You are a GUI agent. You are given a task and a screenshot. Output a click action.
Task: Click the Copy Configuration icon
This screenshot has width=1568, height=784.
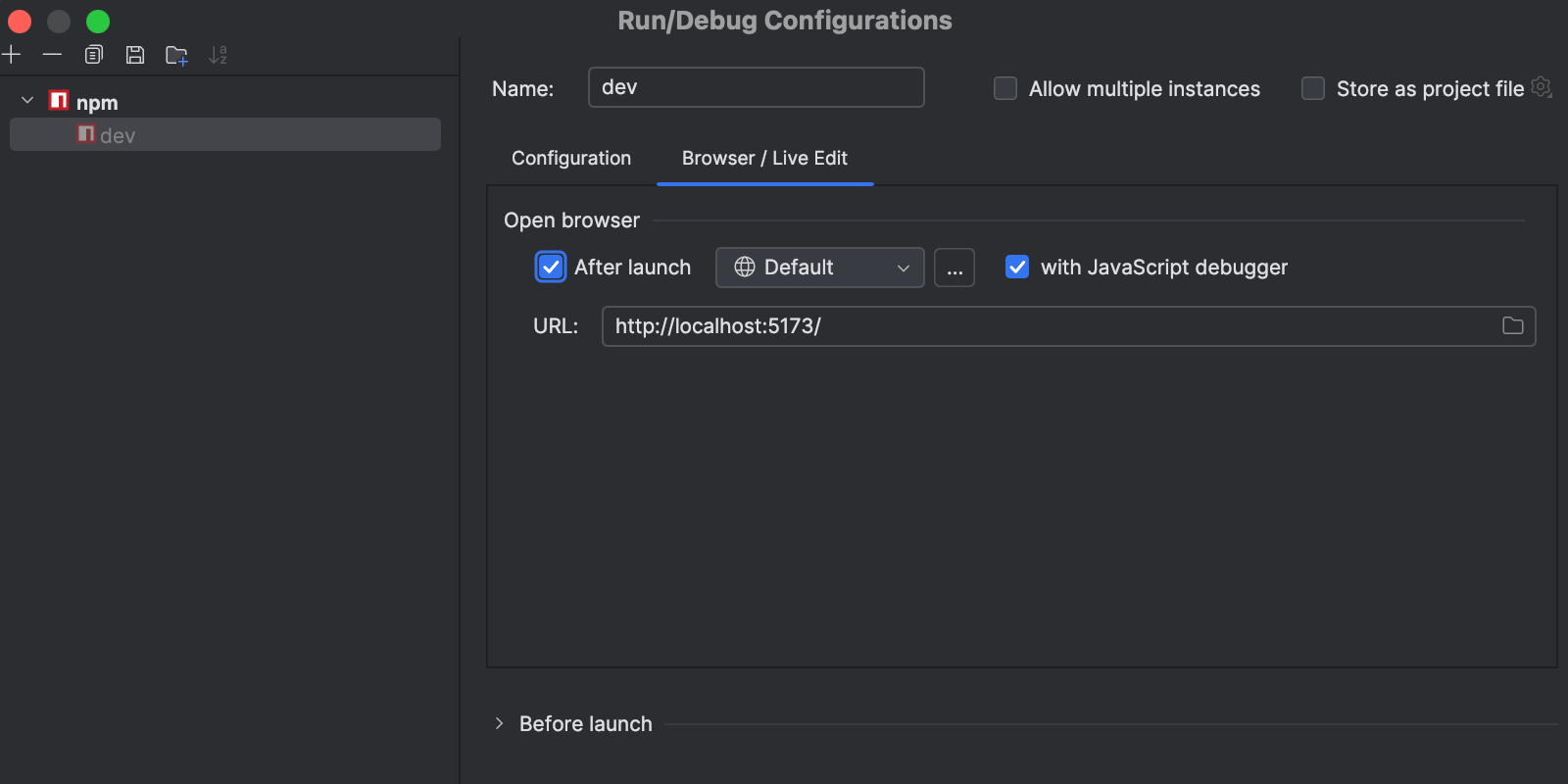(94, 55)
